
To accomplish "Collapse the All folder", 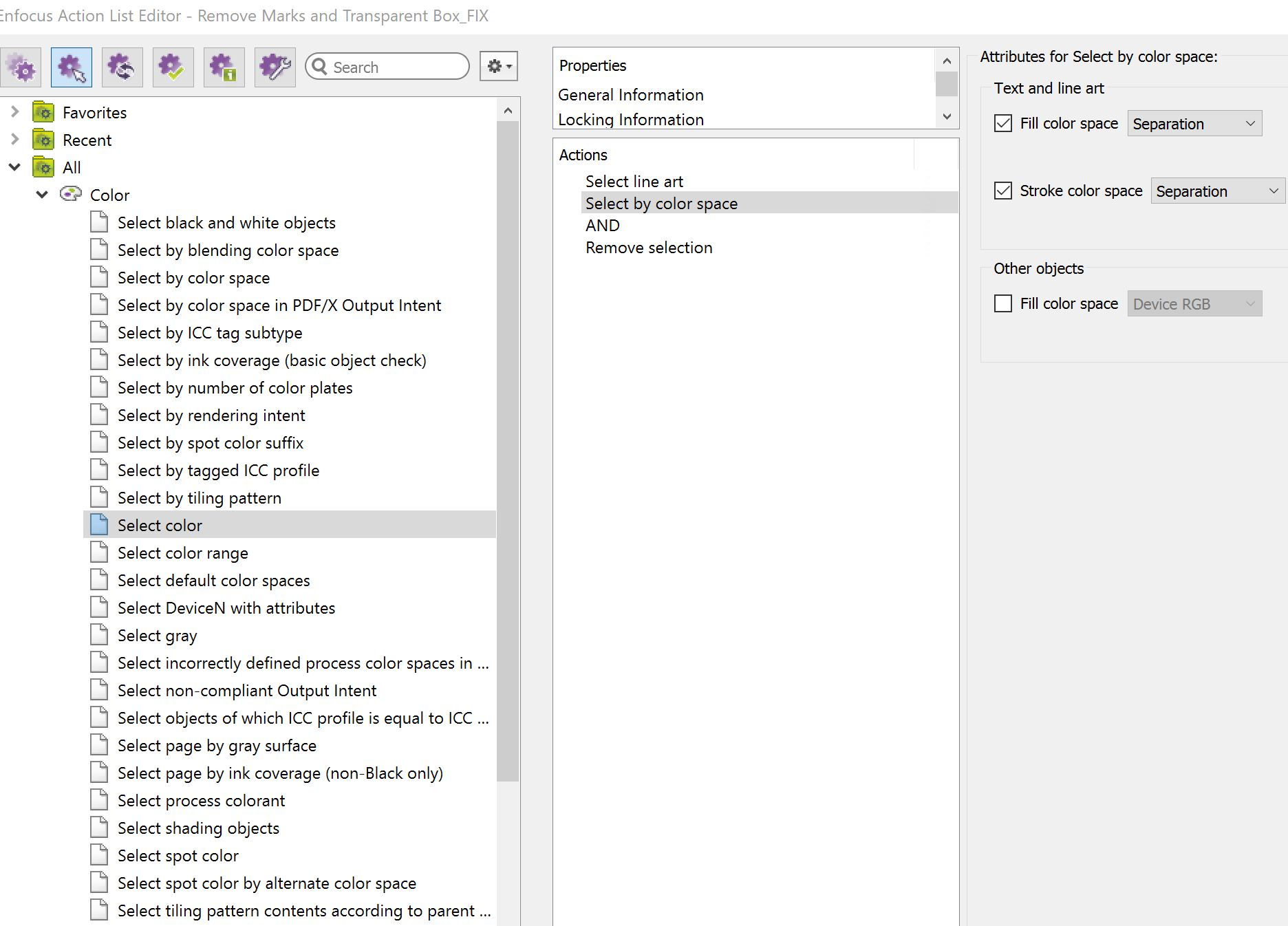I will [14, 167].
